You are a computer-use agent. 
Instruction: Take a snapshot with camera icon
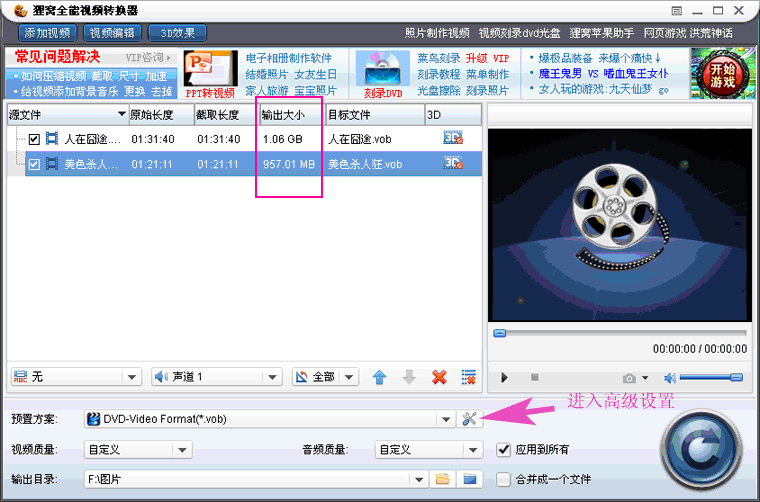(630, 378)
